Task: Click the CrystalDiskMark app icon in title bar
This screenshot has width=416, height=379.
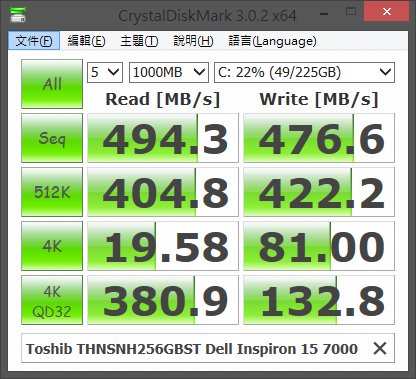Action: (18, 14)
